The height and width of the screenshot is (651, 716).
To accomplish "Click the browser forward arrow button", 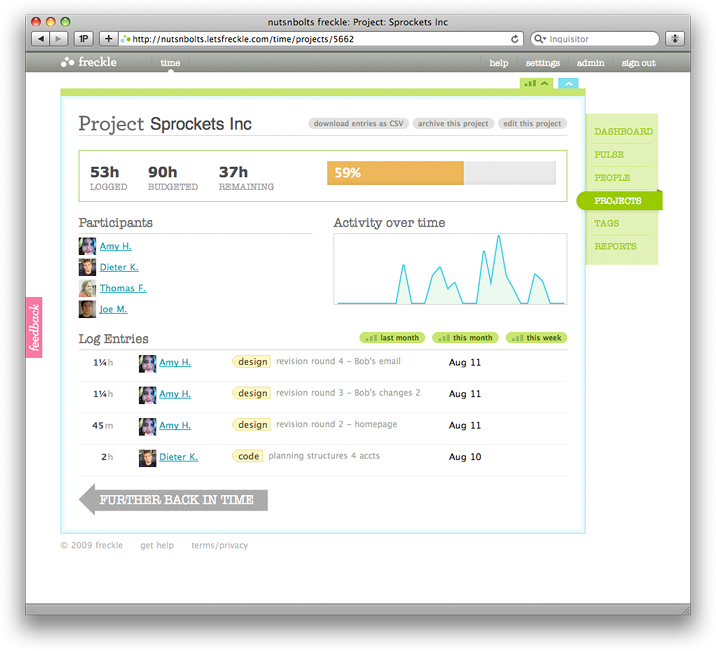I will (58, 39).
